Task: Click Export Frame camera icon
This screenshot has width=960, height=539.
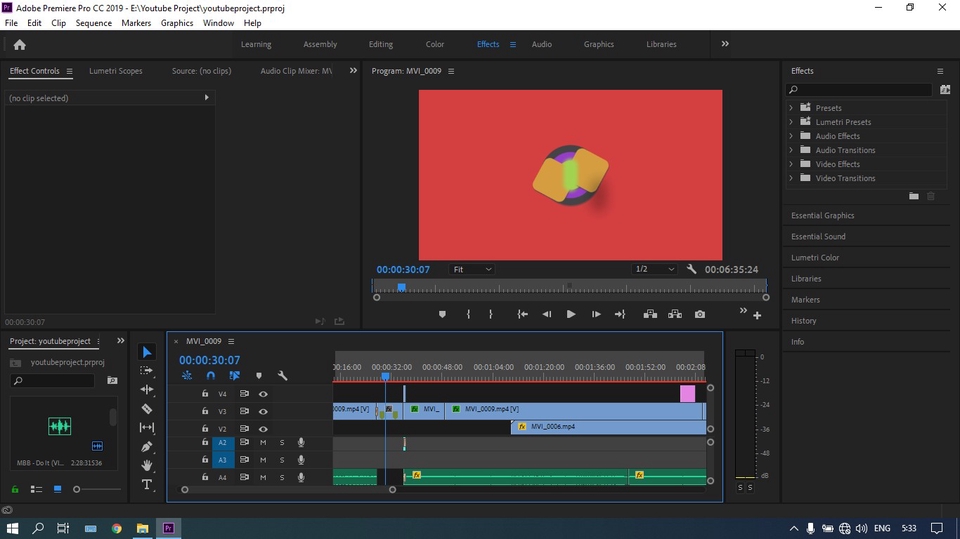Action: pos(700,314)
